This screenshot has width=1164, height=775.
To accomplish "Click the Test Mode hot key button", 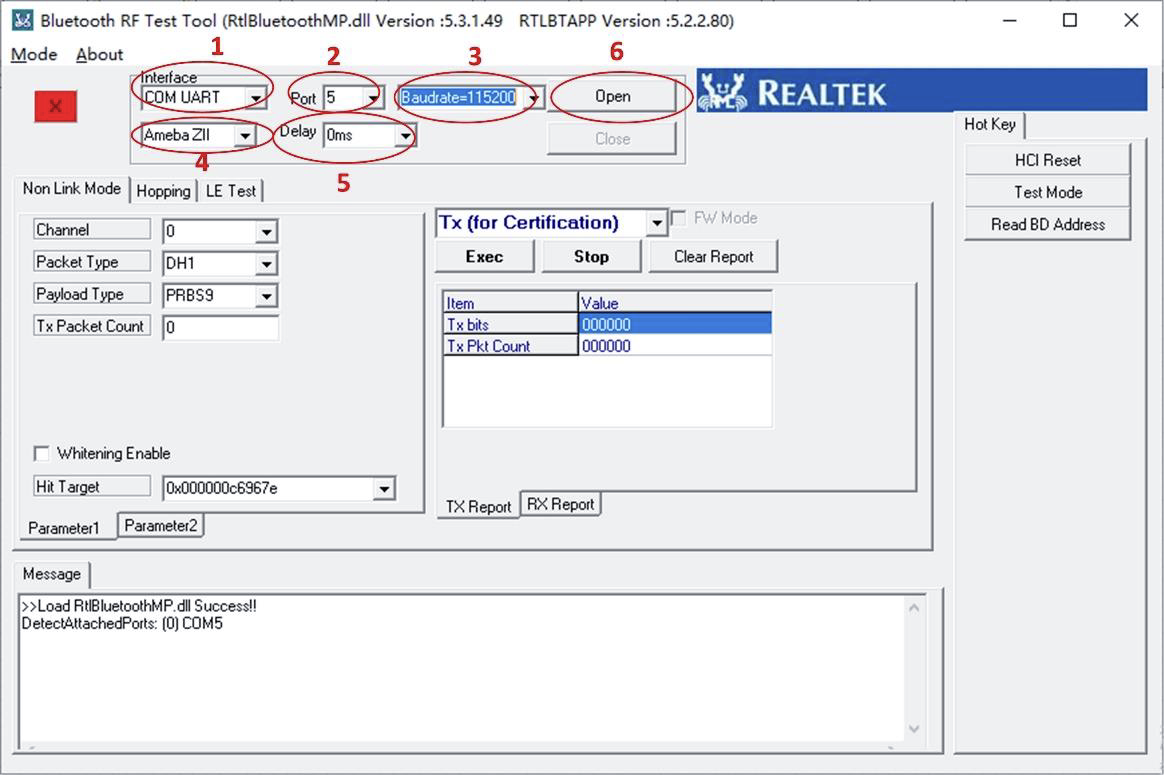I will (x=1047, y=192).
